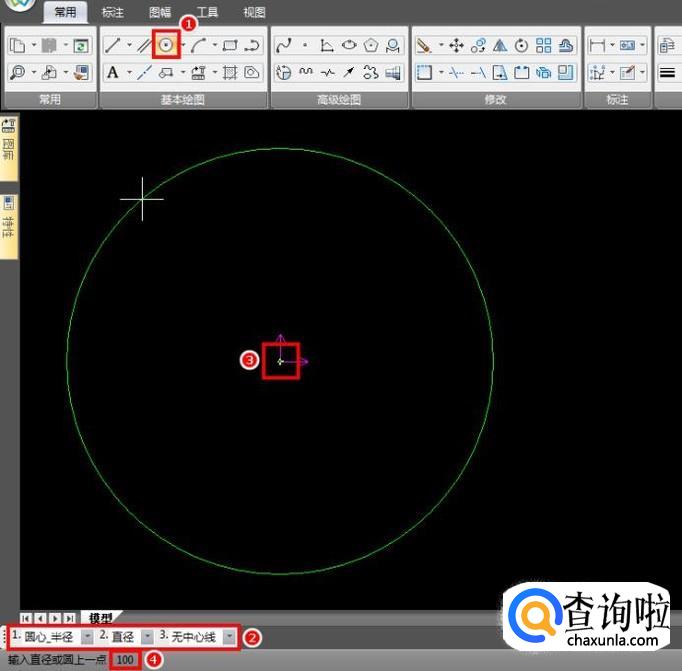Click the Move tool in modify panel
The image size is (682, 671).
(456, 46)
